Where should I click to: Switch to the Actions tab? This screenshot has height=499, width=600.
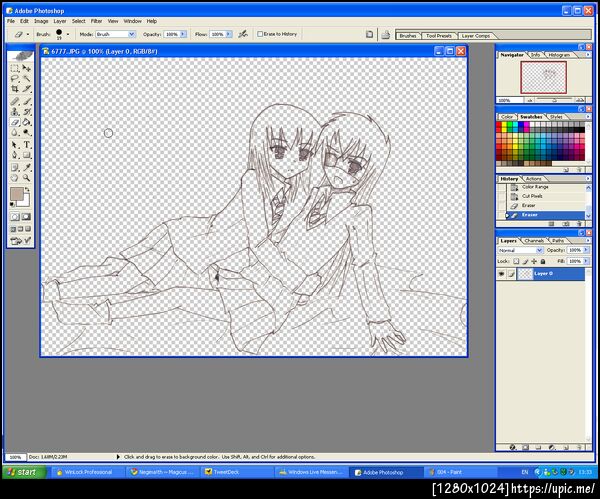[x=533, y=179]
